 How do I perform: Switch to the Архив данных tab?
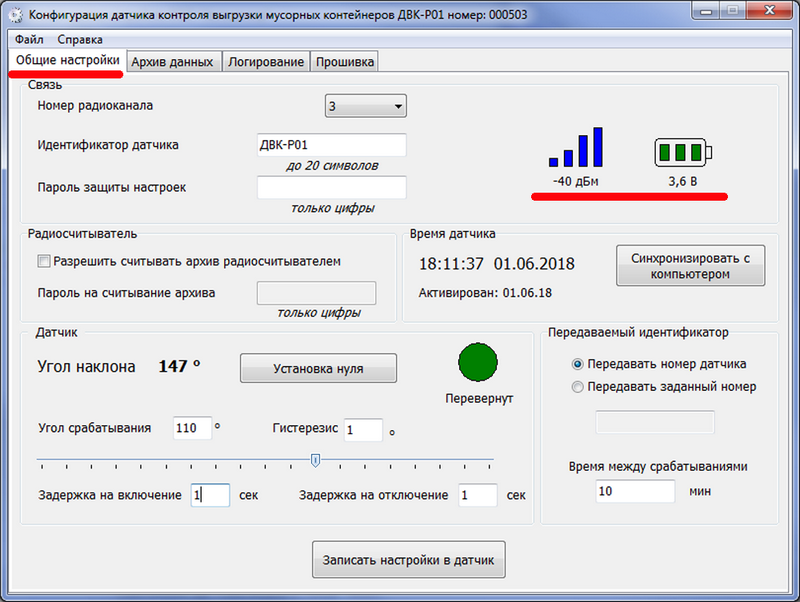[172, 62]
